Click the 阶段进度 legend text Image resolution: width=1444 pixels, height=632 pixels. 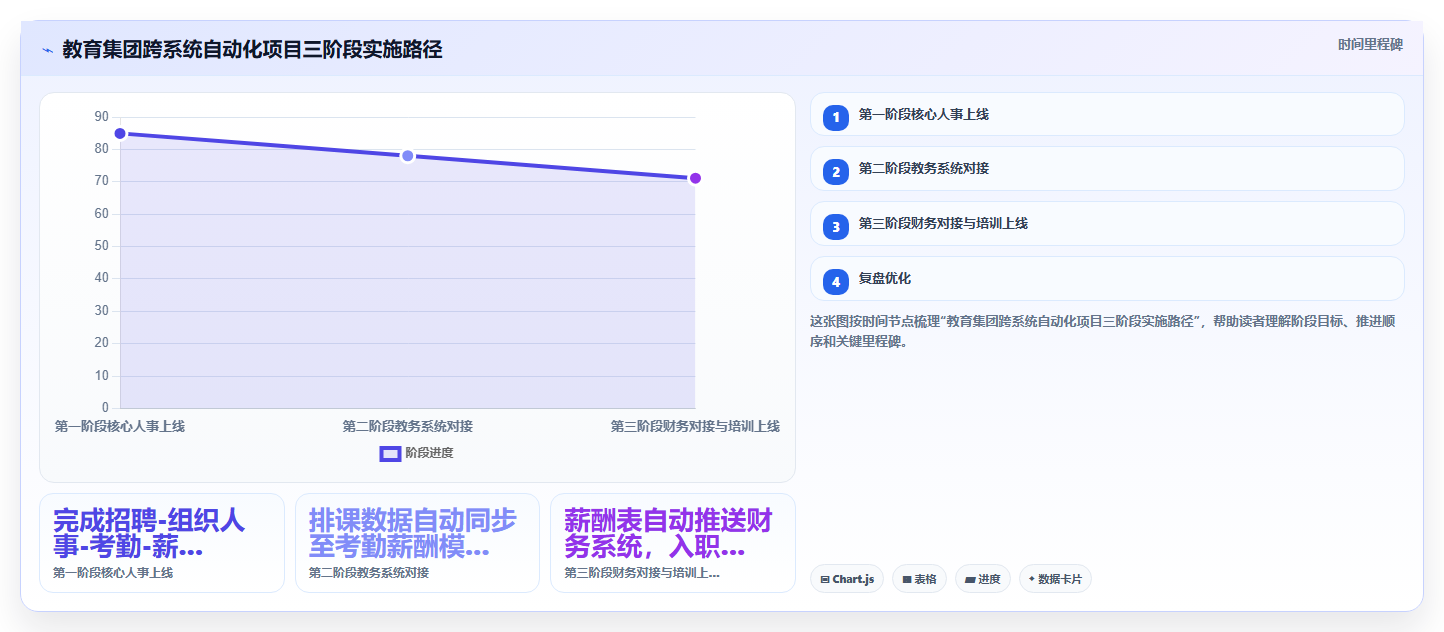coord(429,453)
